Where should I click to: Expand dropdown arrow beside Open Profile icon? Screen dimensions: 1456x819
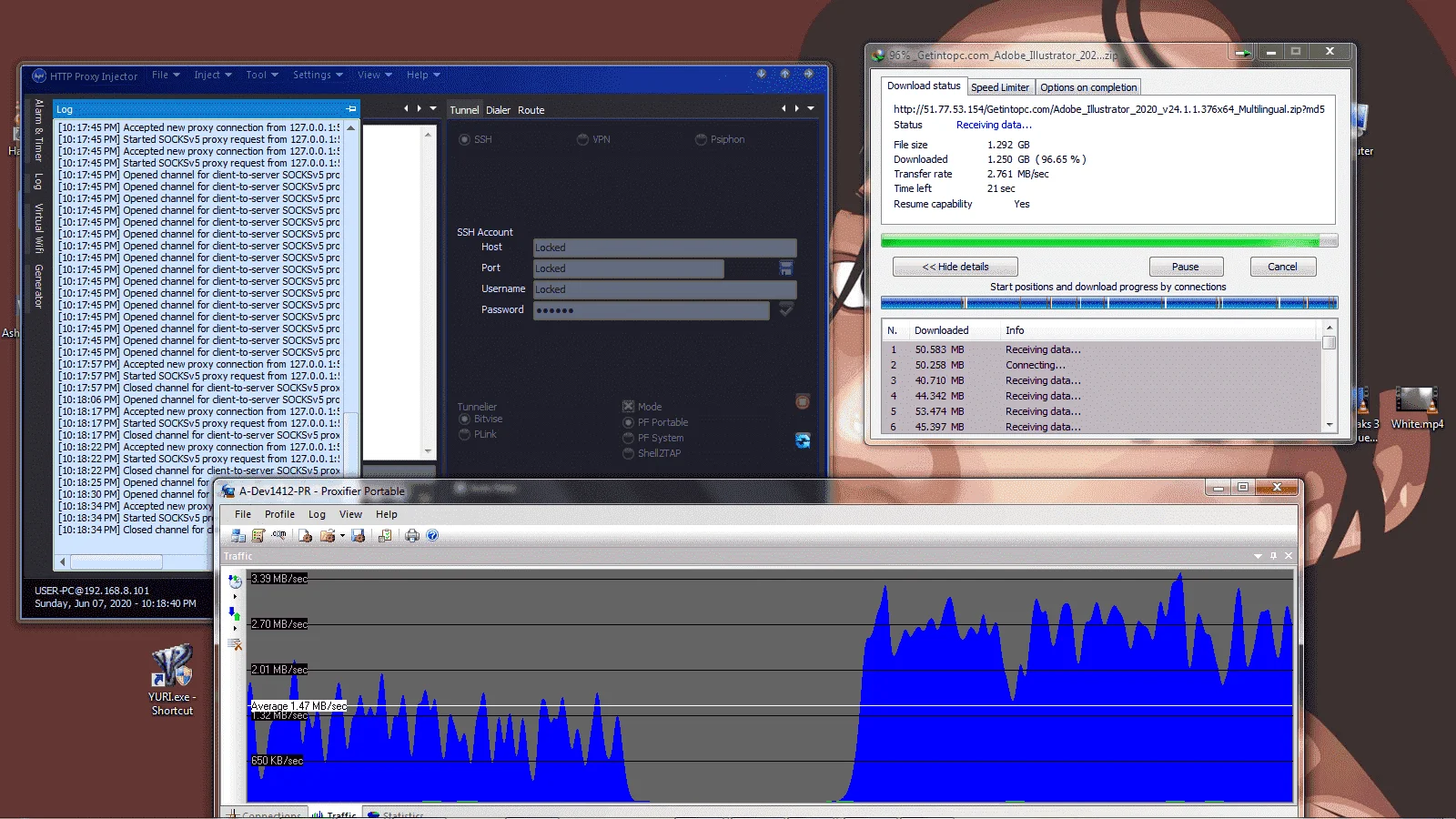coord(342,535)
